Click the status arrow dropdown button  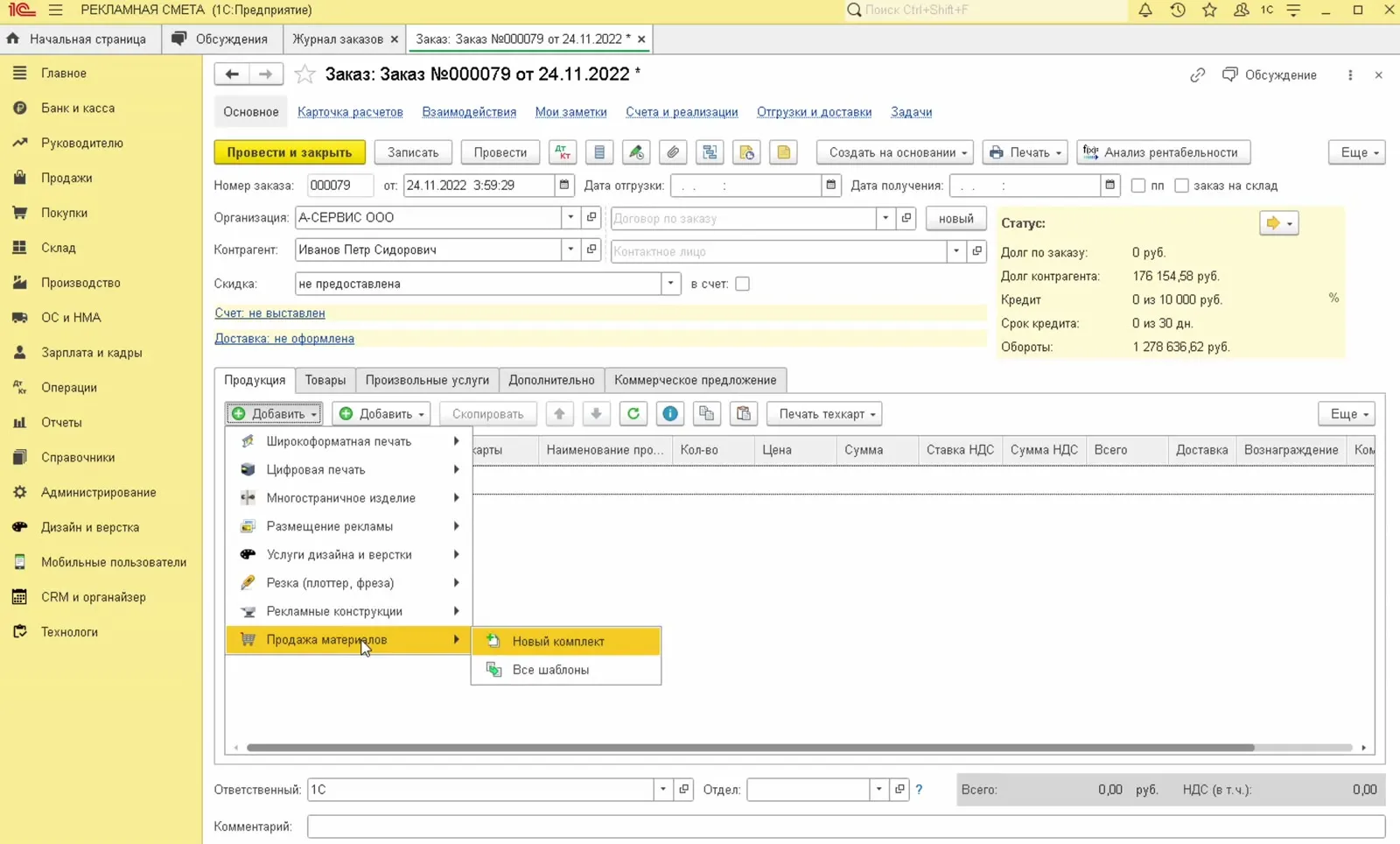point(1279,223)
